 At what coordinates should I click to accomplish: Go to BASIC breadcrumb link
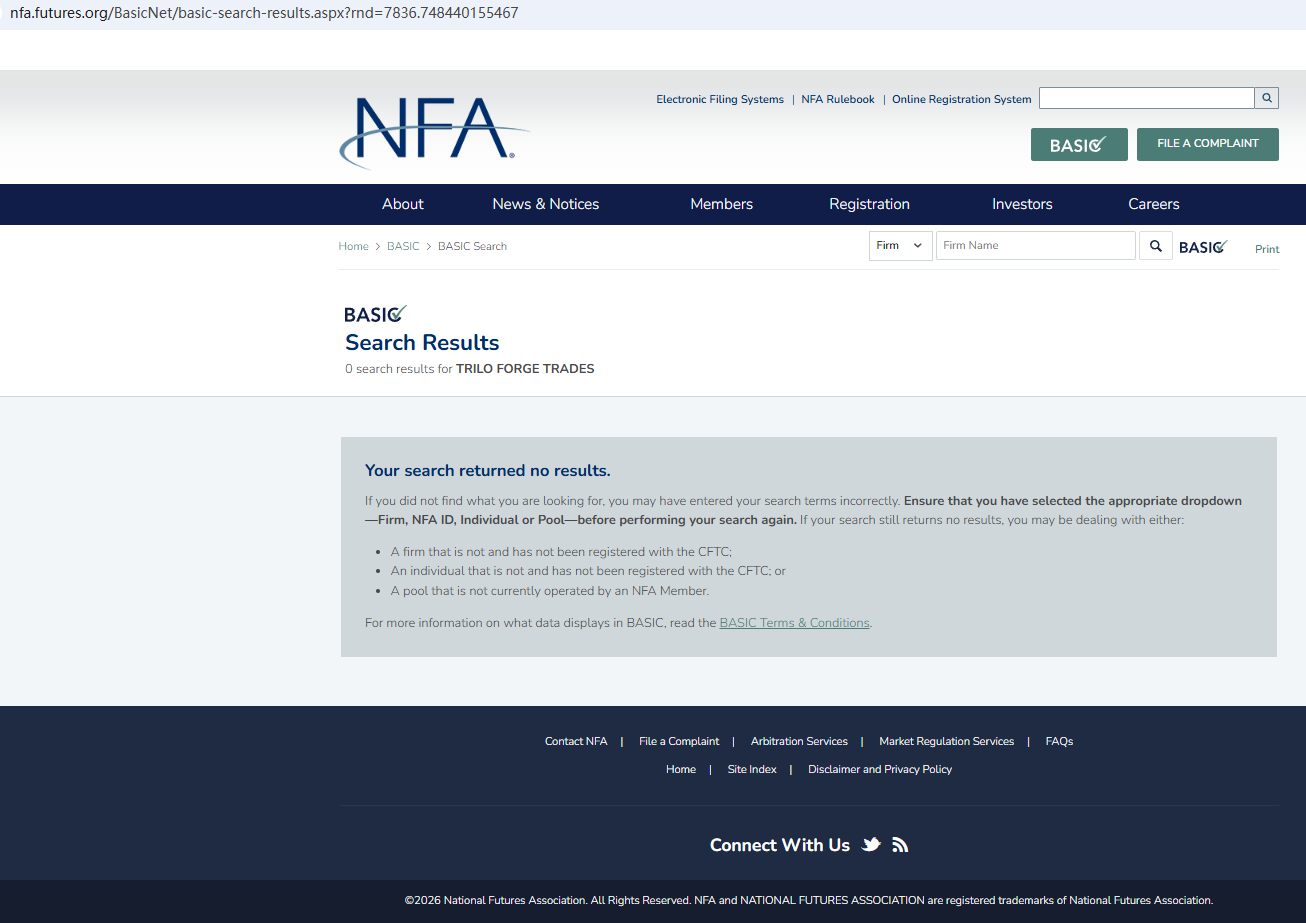click(x=403, y=246)
